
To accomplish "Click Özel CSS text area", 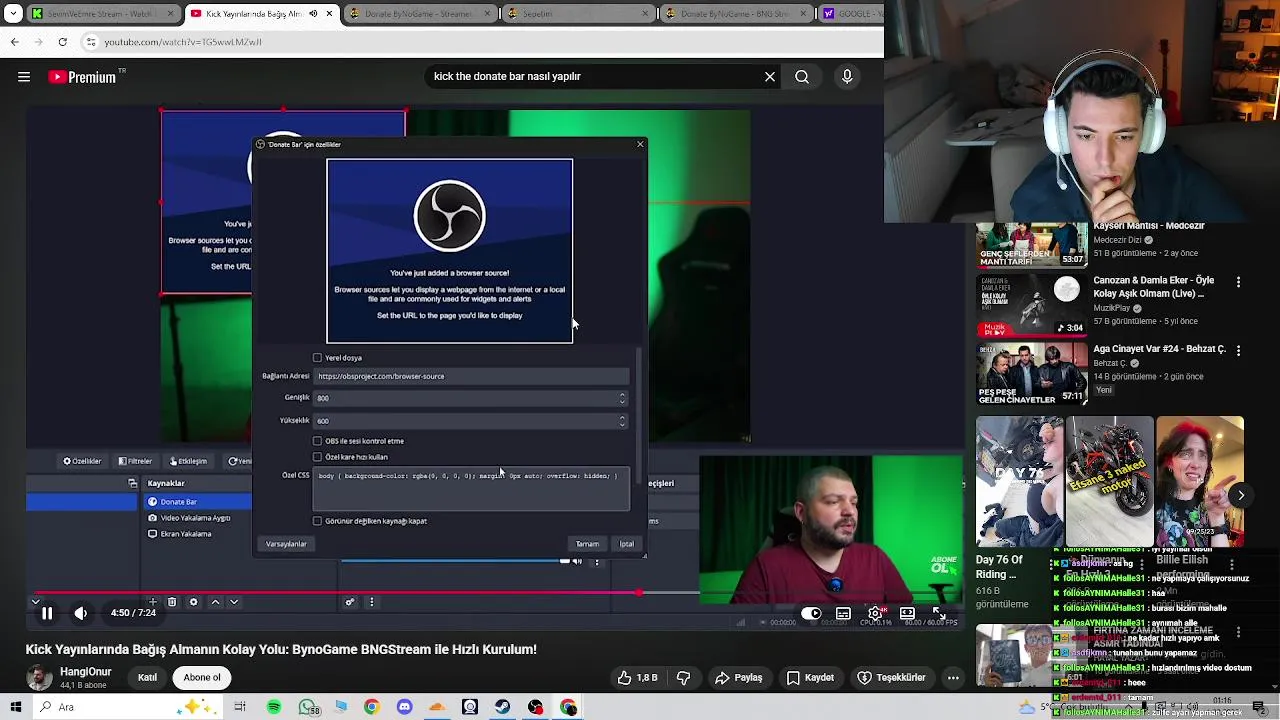I will [x=472, y=489].
